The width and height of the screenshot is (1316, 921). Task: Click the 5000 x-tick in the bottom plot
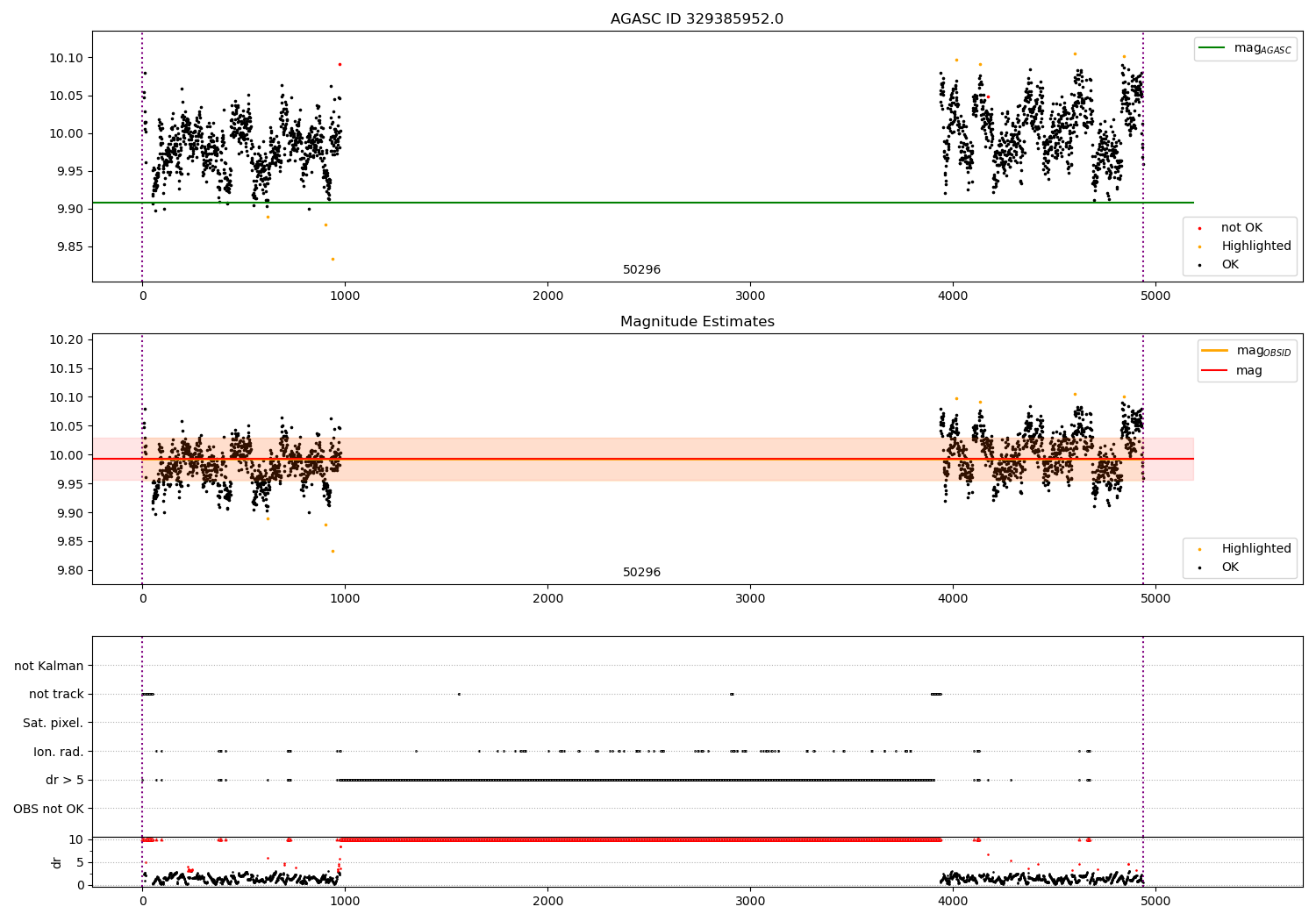point(1155,902)
